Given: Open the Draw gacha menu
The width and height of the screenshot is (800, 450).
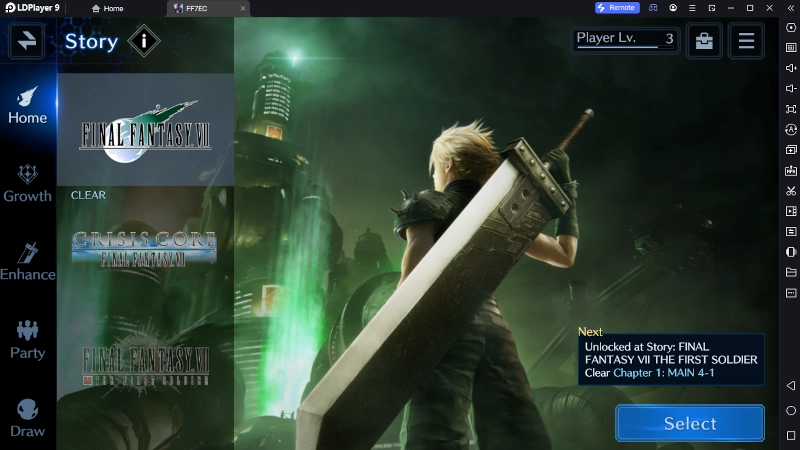Looking at the screenshot, I should click(x=28, y=418).
